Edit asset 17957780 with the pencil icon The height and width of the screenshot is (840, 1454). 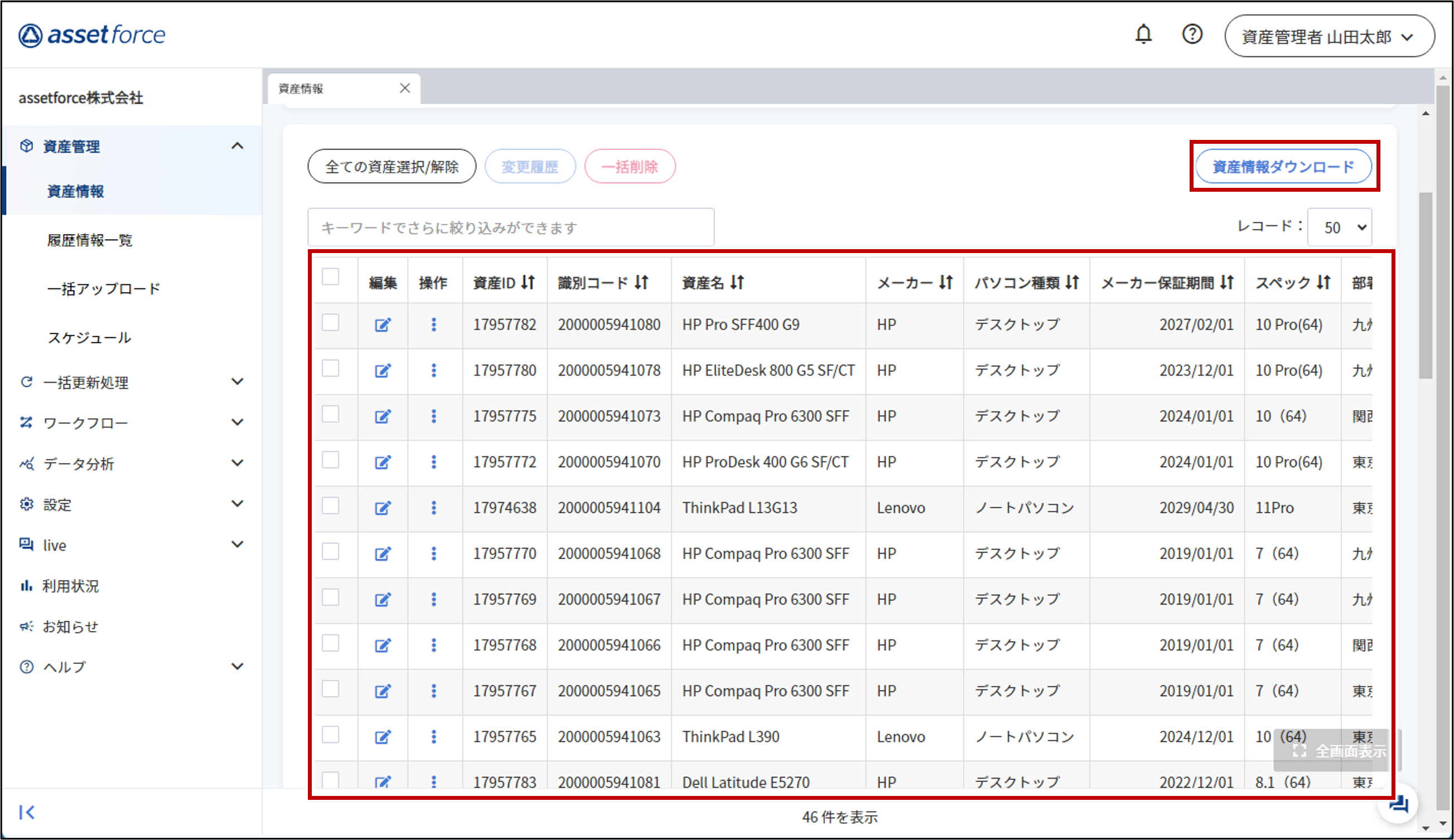pyautogui.click(x=383, y=370)
